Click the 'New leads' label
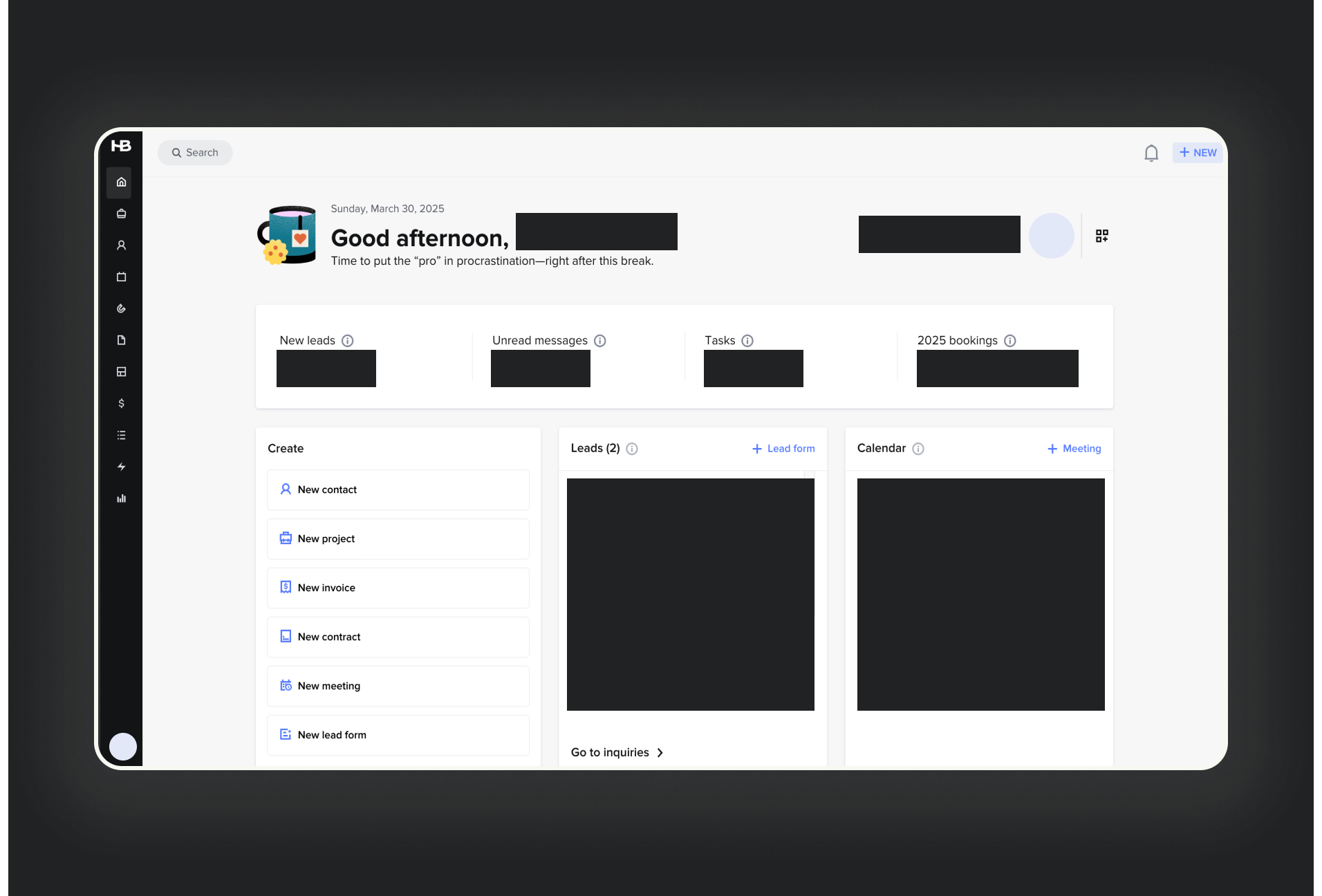The image size is (1322, 896). pyautogui.click(x=307, y=340)
